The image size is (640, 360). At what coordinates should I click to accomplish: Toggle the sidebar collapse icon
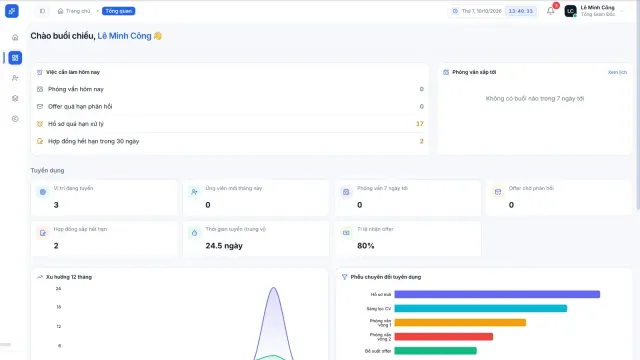tap(42, 11)
